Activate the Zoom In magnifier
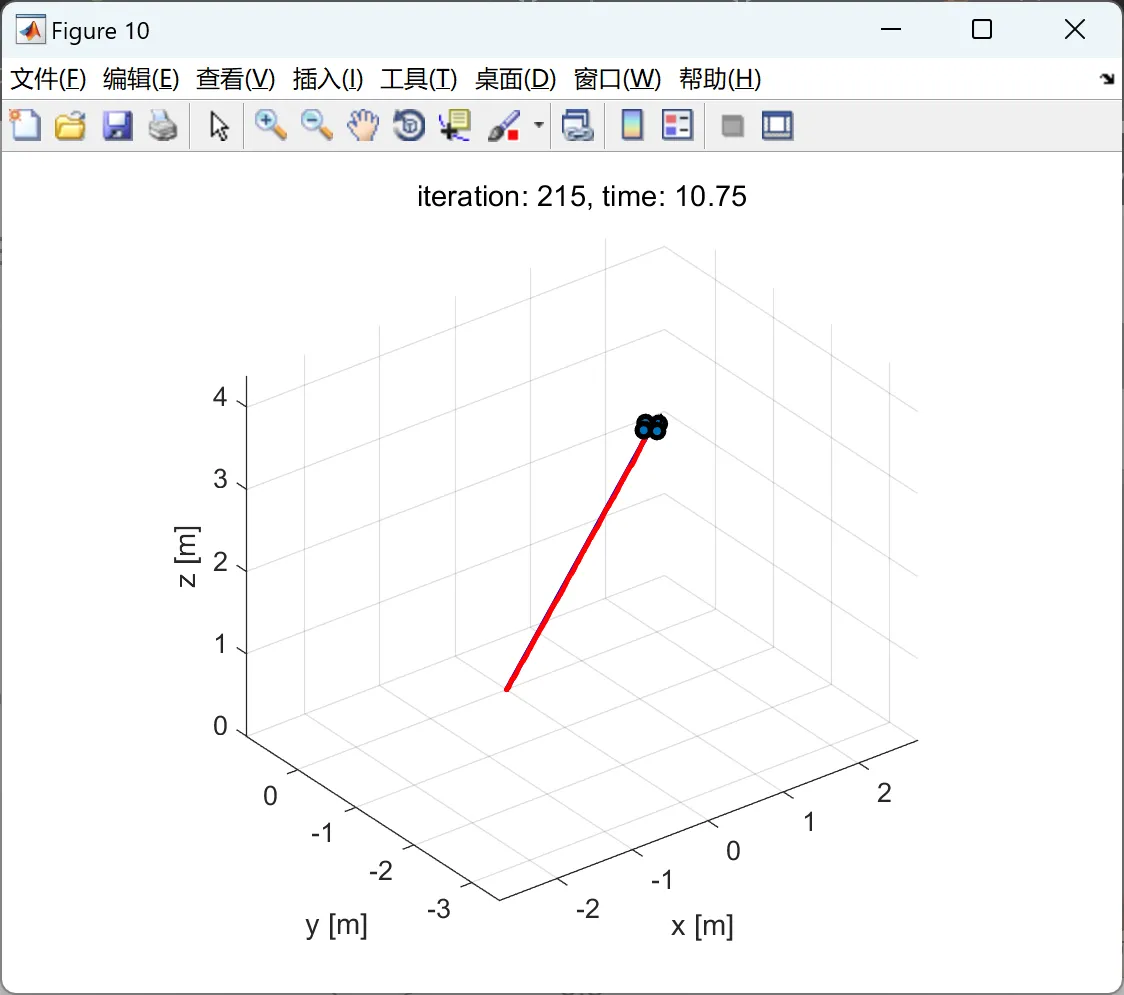1124x995 pixels. click(270, 125)
